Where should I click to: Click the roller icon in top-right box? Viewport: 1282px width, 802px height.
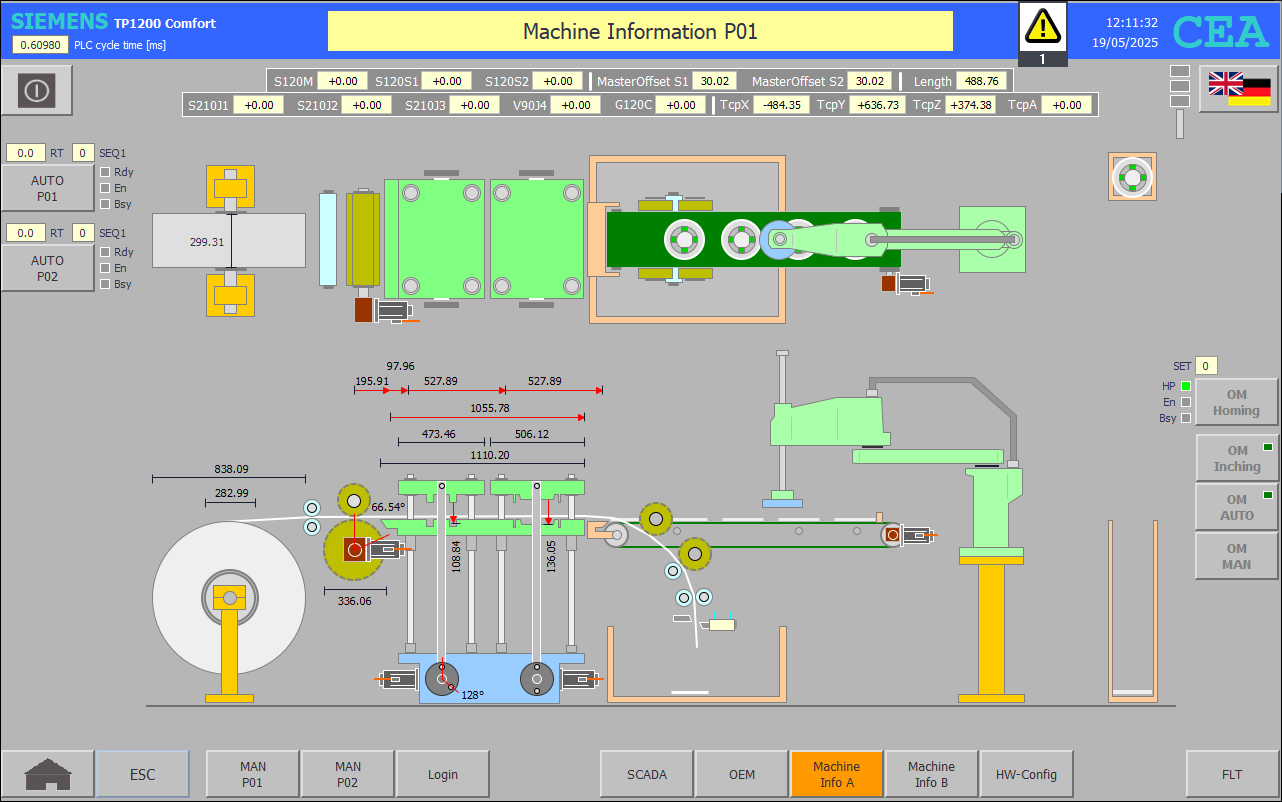pyautogui.click(x=1132, y=177)
